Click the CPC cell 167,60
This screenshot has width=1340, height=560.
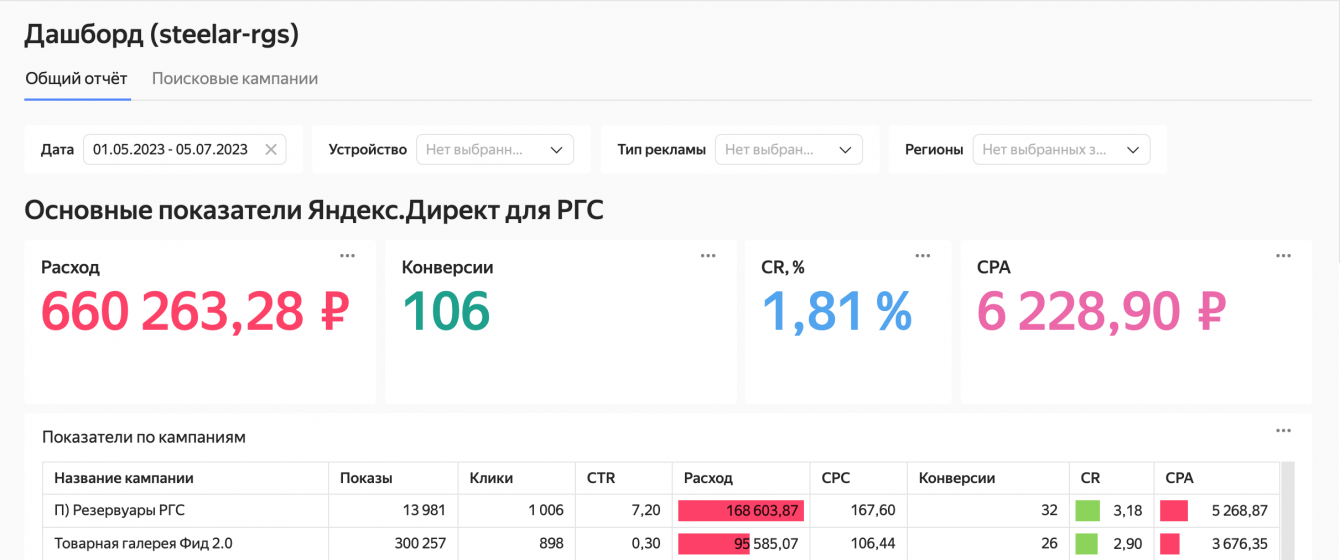coord(874,510)
